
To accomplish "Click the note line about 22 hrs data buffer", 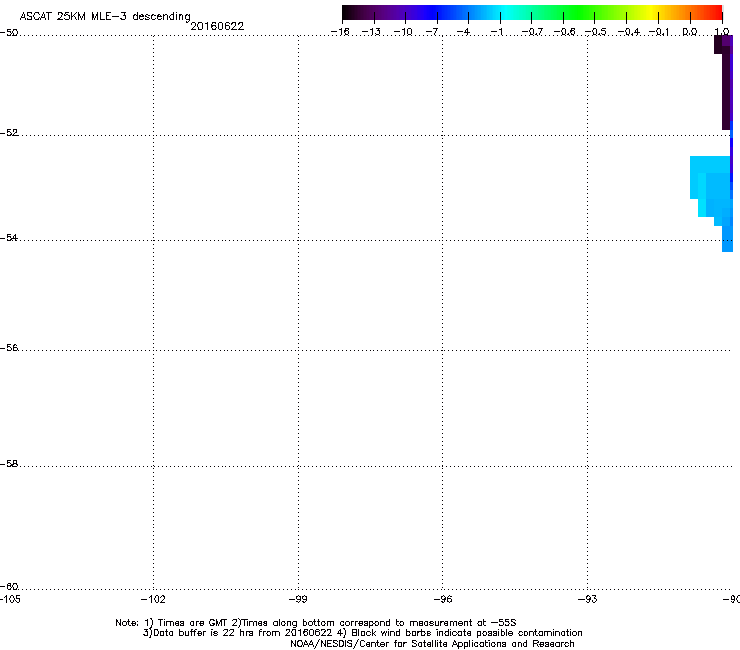I will pos(362,633).
